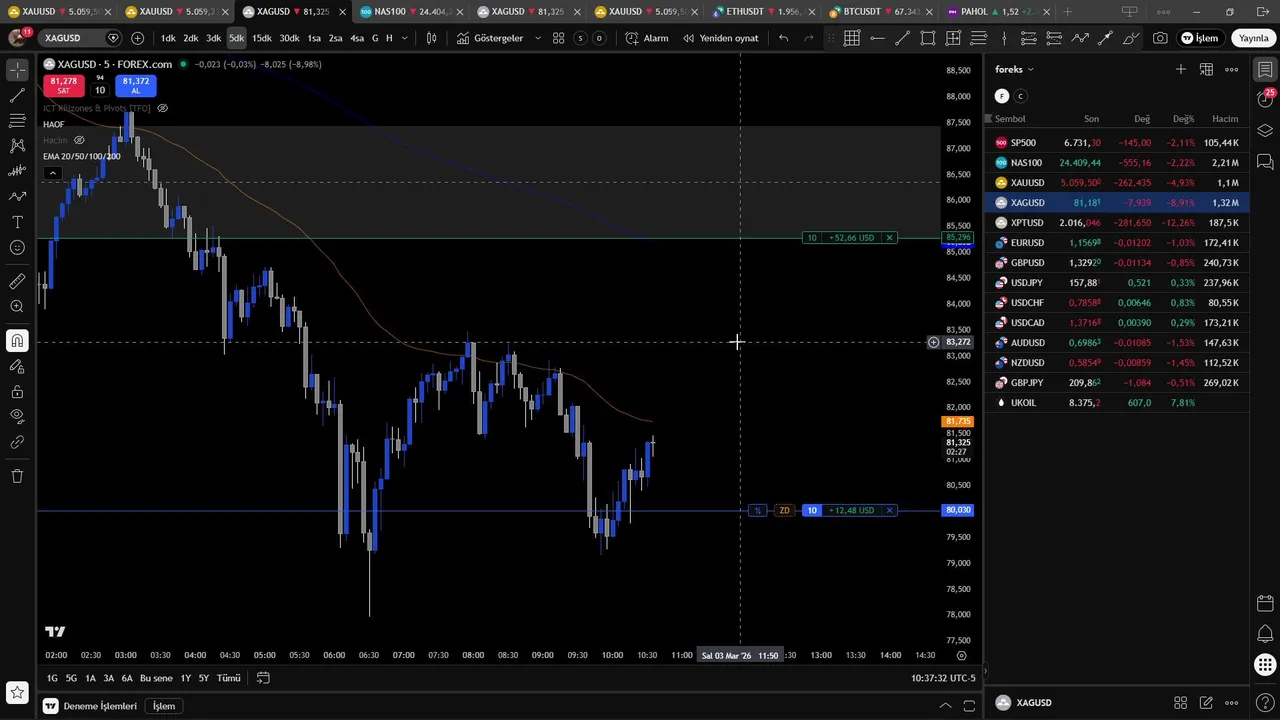
Task: Select the ruler measure tool
Action: (17, 282)
